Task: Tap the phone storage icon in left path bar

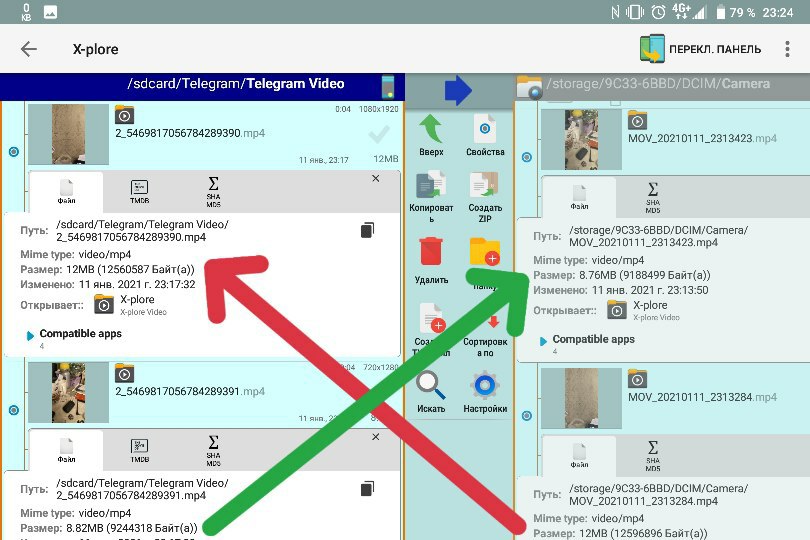Action: click(x=387, y=87)
